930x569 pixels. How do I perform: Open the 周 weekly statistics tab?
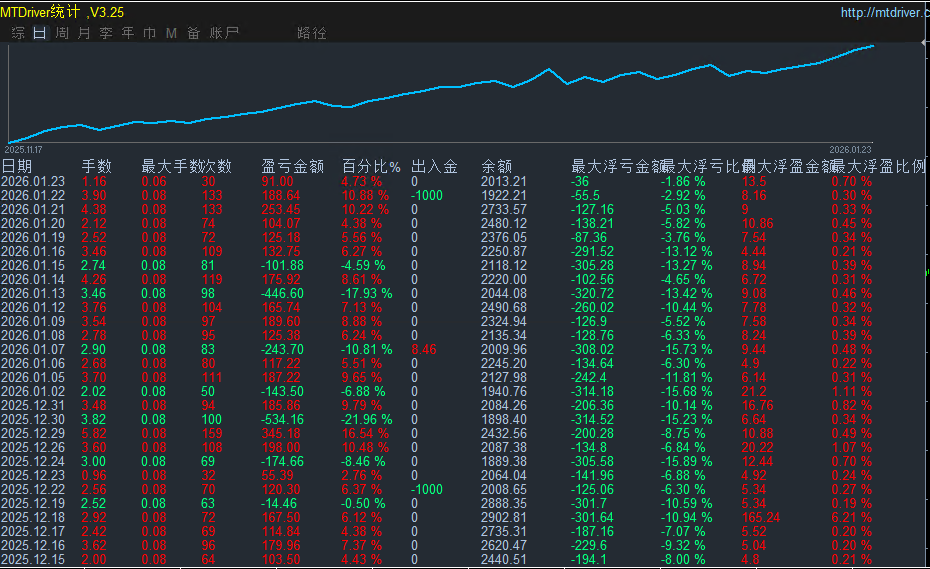pos(62,33)
